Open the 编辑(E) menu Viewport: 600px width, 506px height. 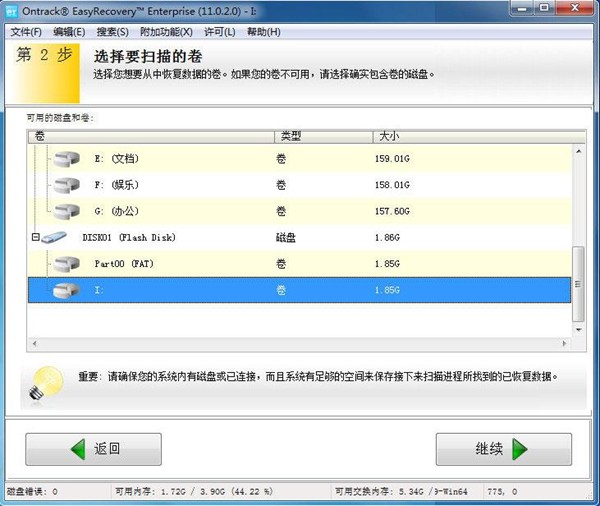69,32
